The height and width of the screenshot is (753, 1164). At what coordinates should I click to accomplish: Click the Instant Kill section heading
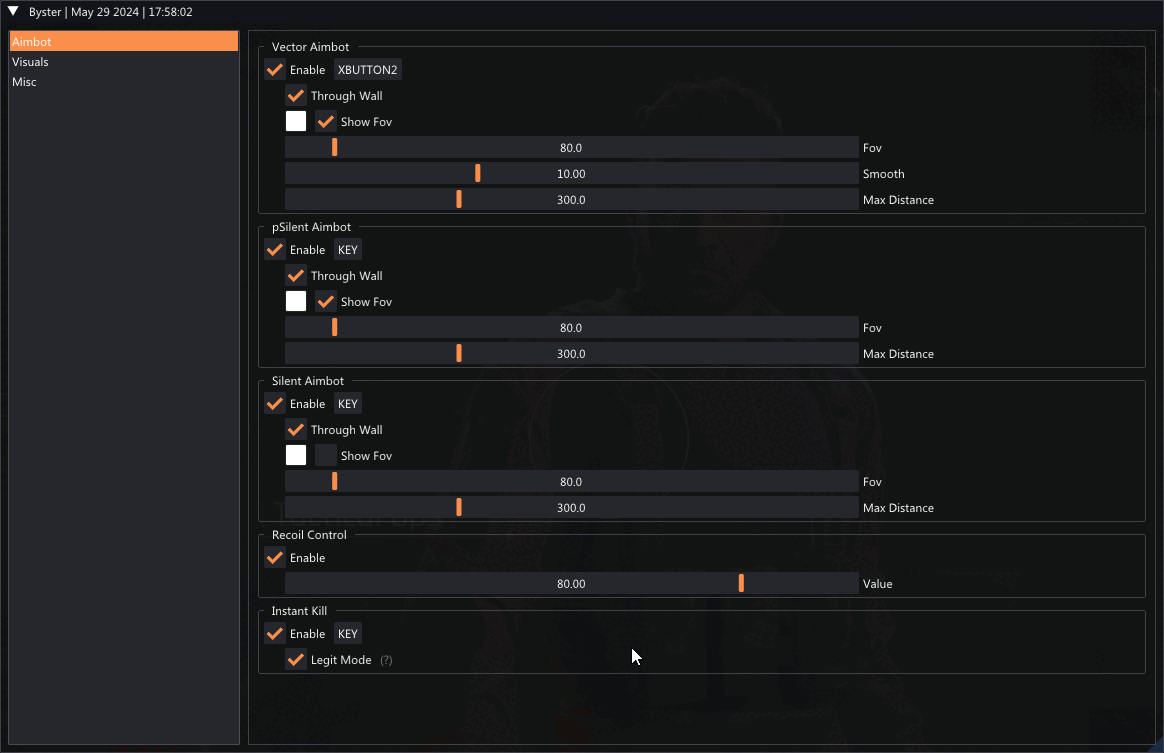pos(299,610)
